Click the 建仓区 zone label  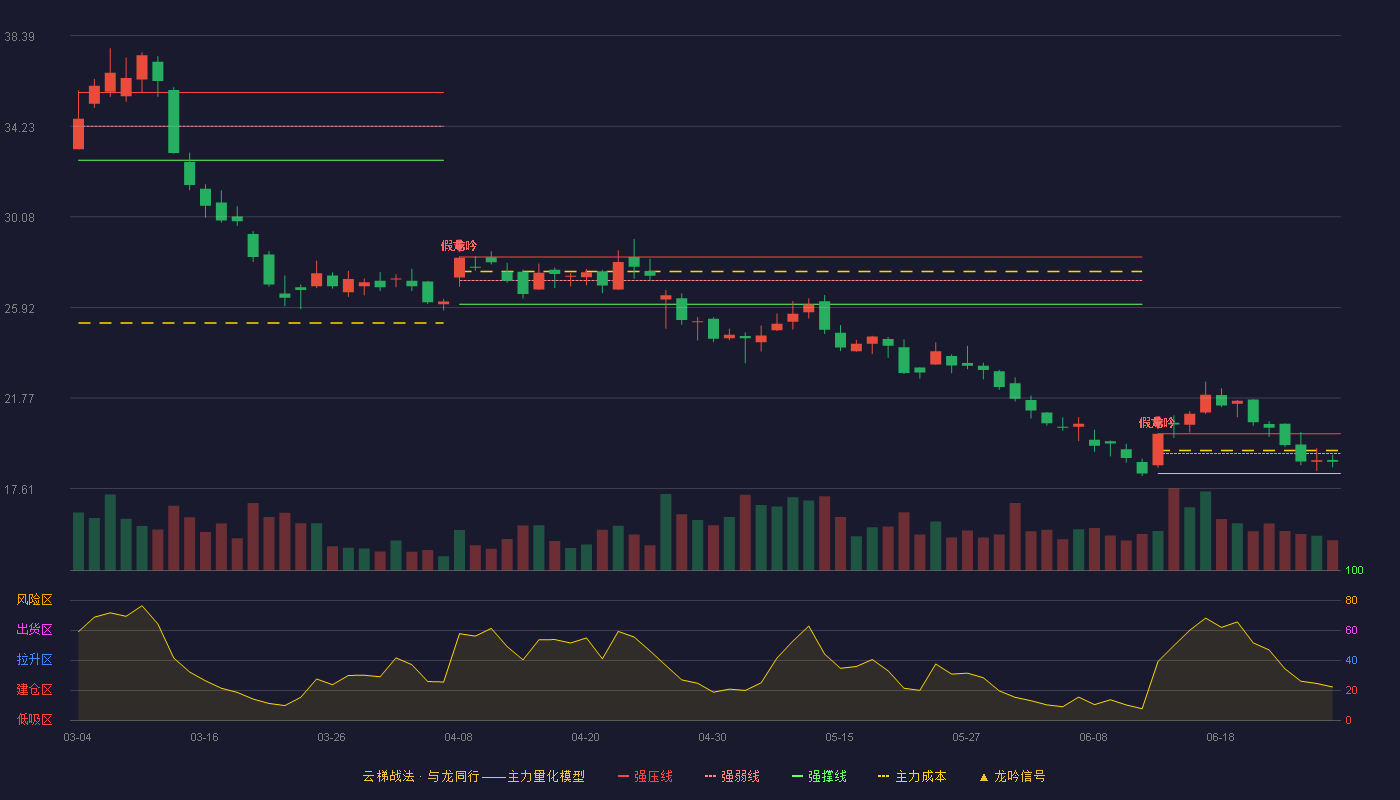35,690
